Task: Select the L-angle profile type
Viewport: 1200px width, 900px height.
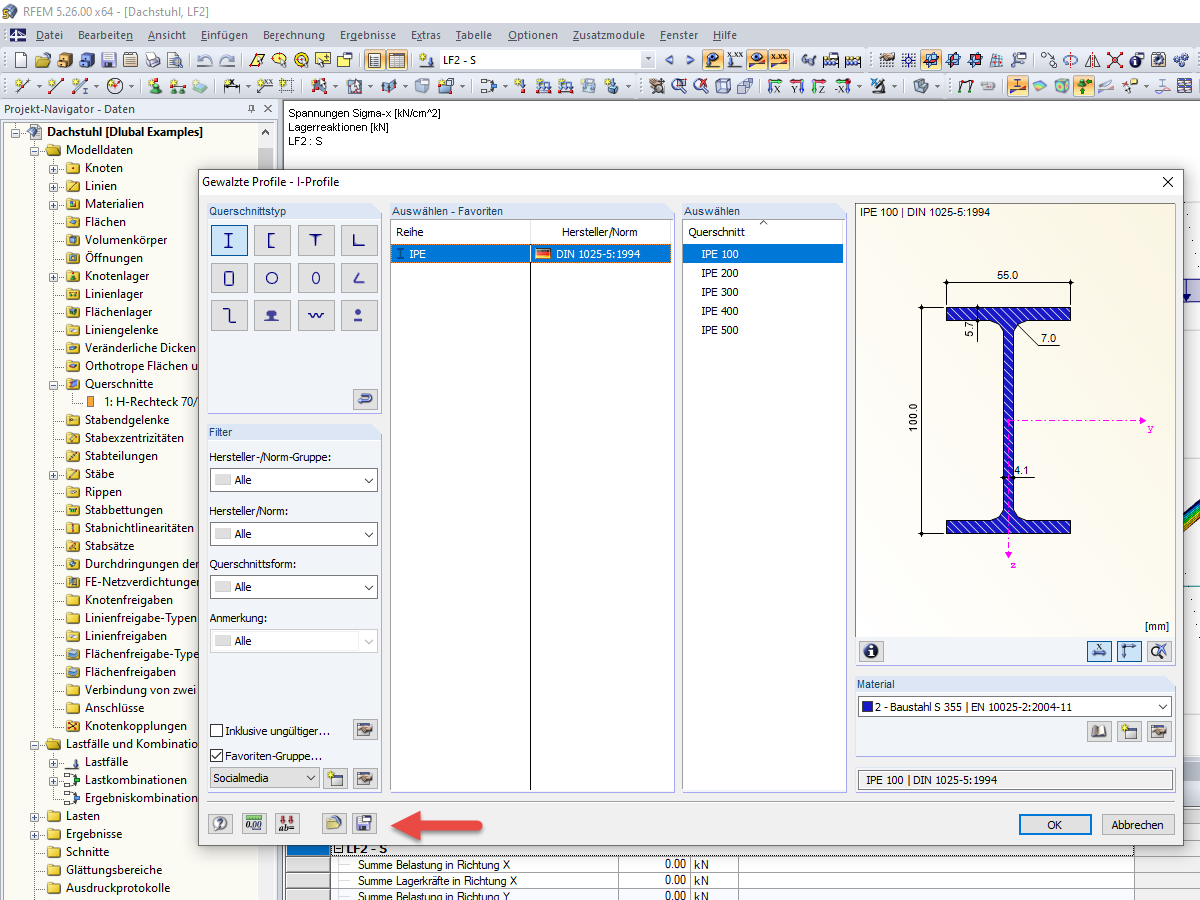Action: tap(359, 240)
